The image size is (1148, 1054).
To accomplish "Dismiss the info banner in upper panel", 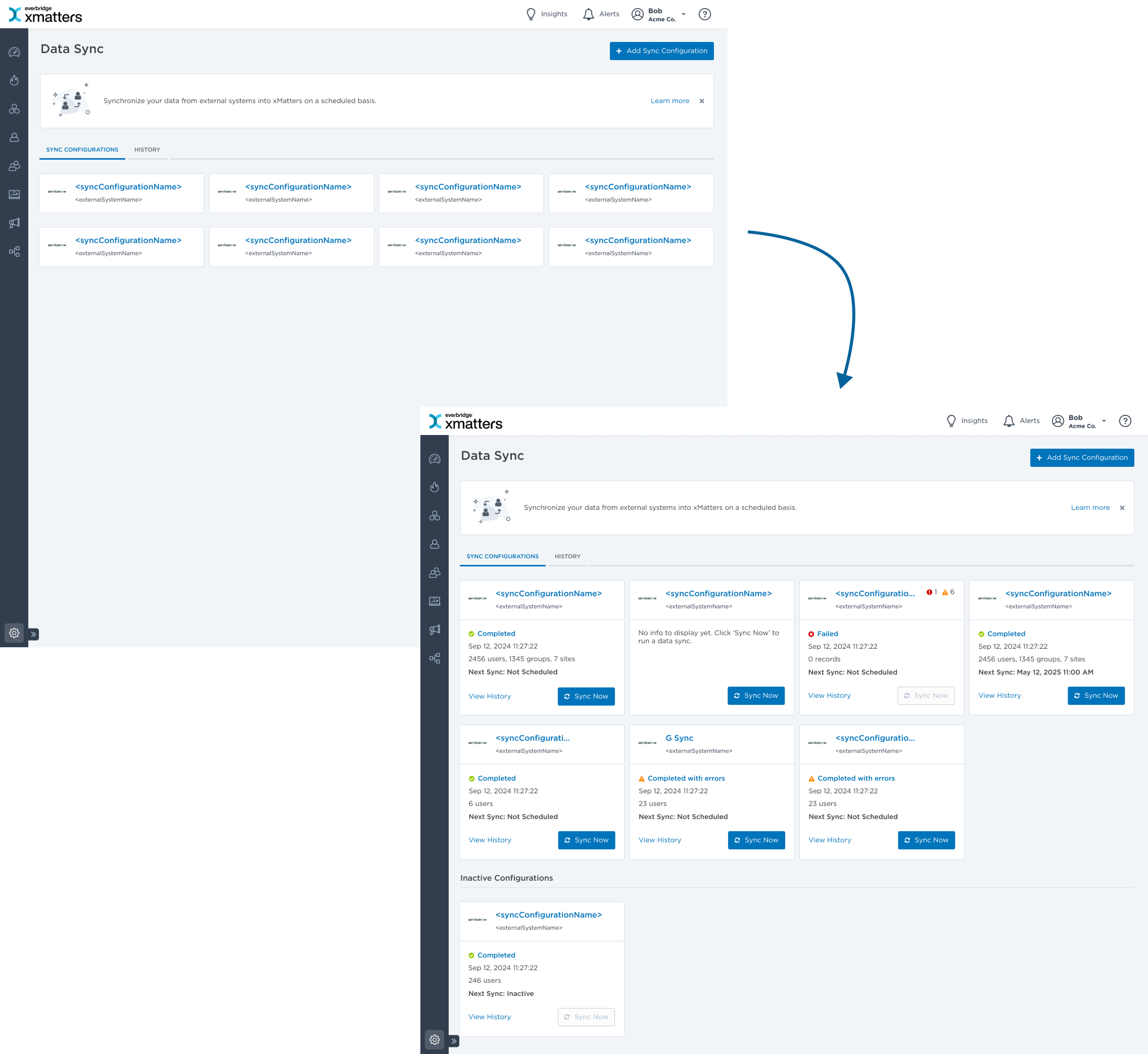I will tap(701, 101).
